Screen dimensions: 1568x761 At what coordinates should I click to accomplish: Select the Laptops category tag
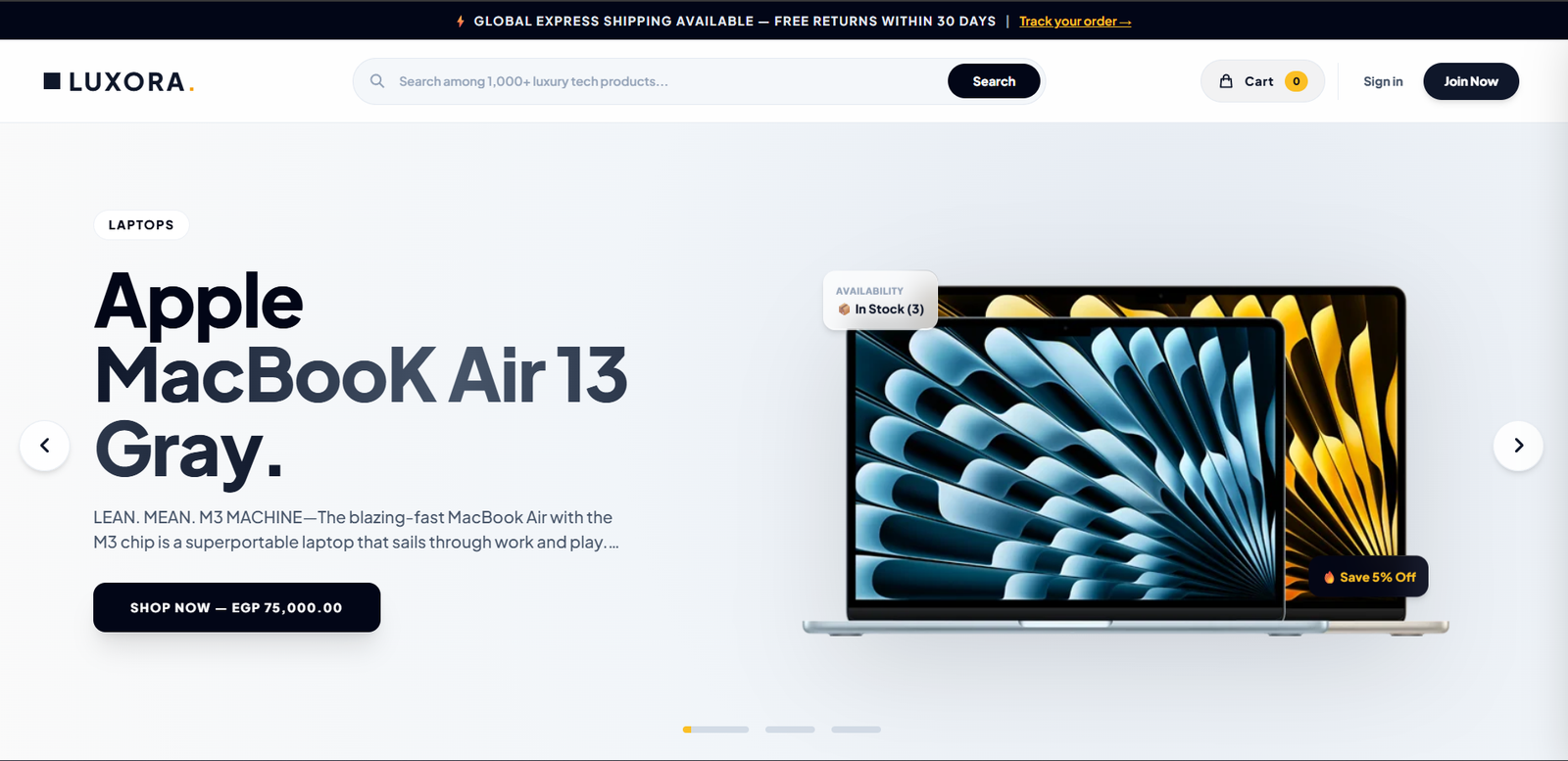[x=141, y=224]
